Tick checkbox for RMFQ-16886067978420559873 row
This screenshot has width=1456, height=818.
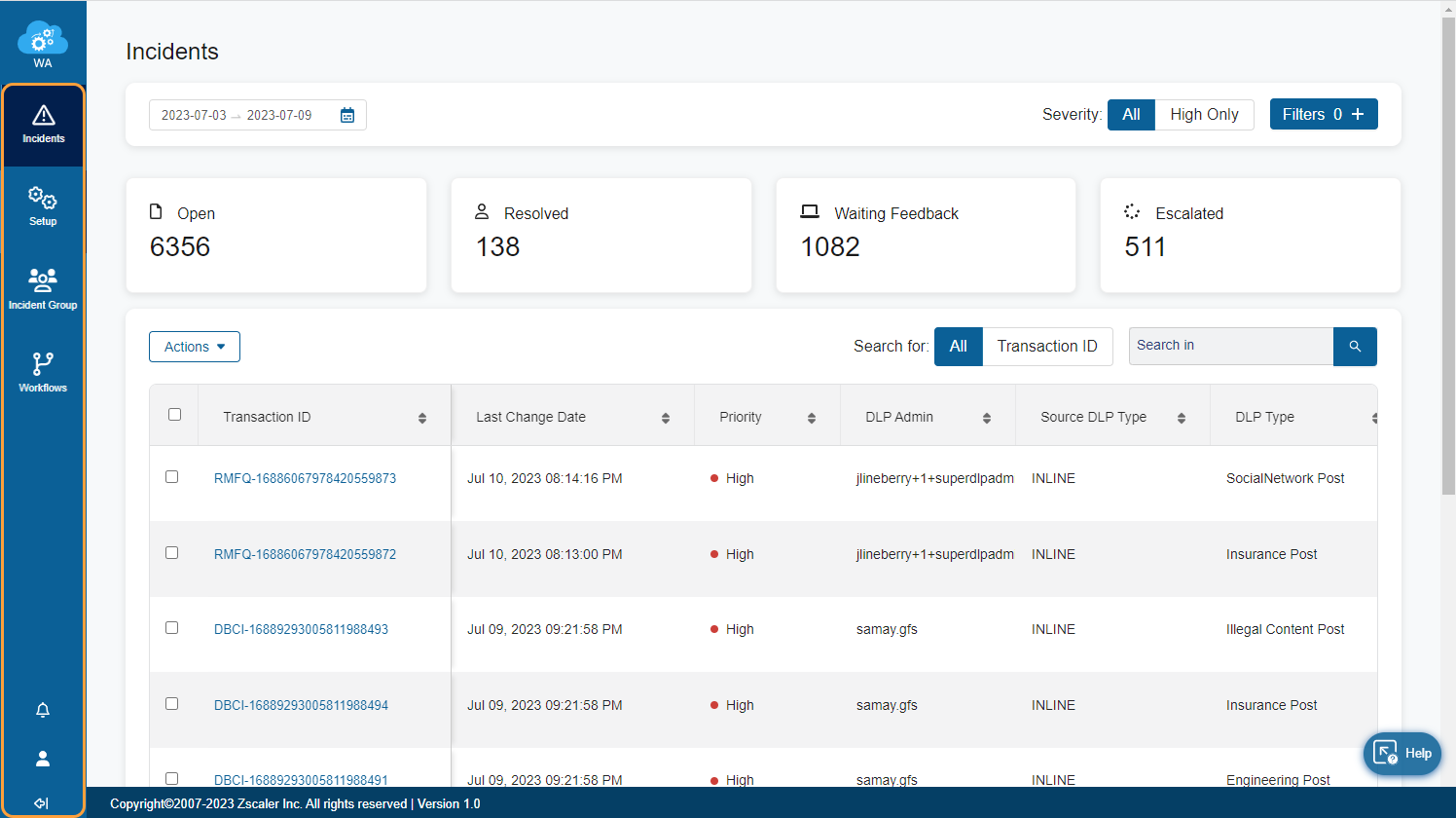pos(172,477)
